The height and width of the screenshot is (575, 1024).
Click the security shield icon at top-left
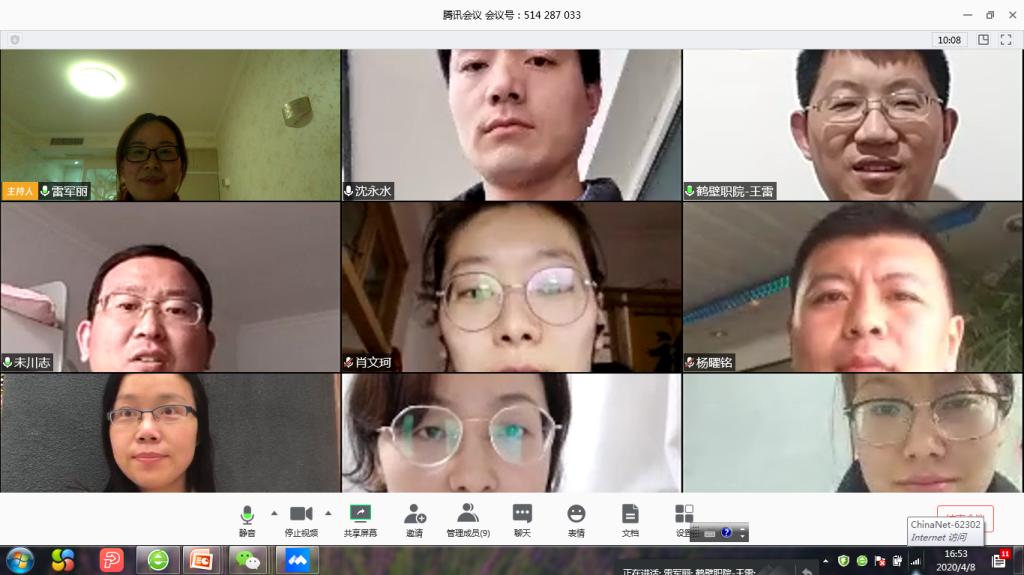coord(14,40)
